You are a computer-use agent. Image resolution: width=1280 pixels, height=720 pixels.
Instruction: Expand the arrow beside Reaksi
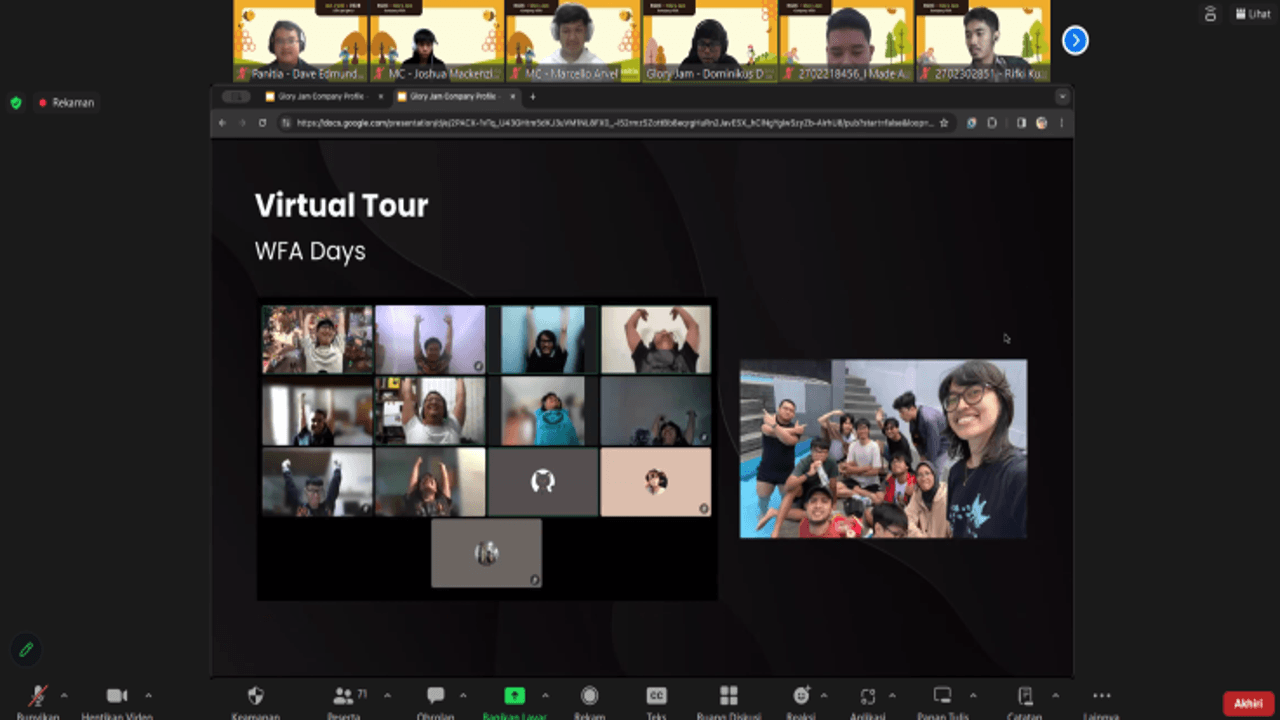point(824,695)
